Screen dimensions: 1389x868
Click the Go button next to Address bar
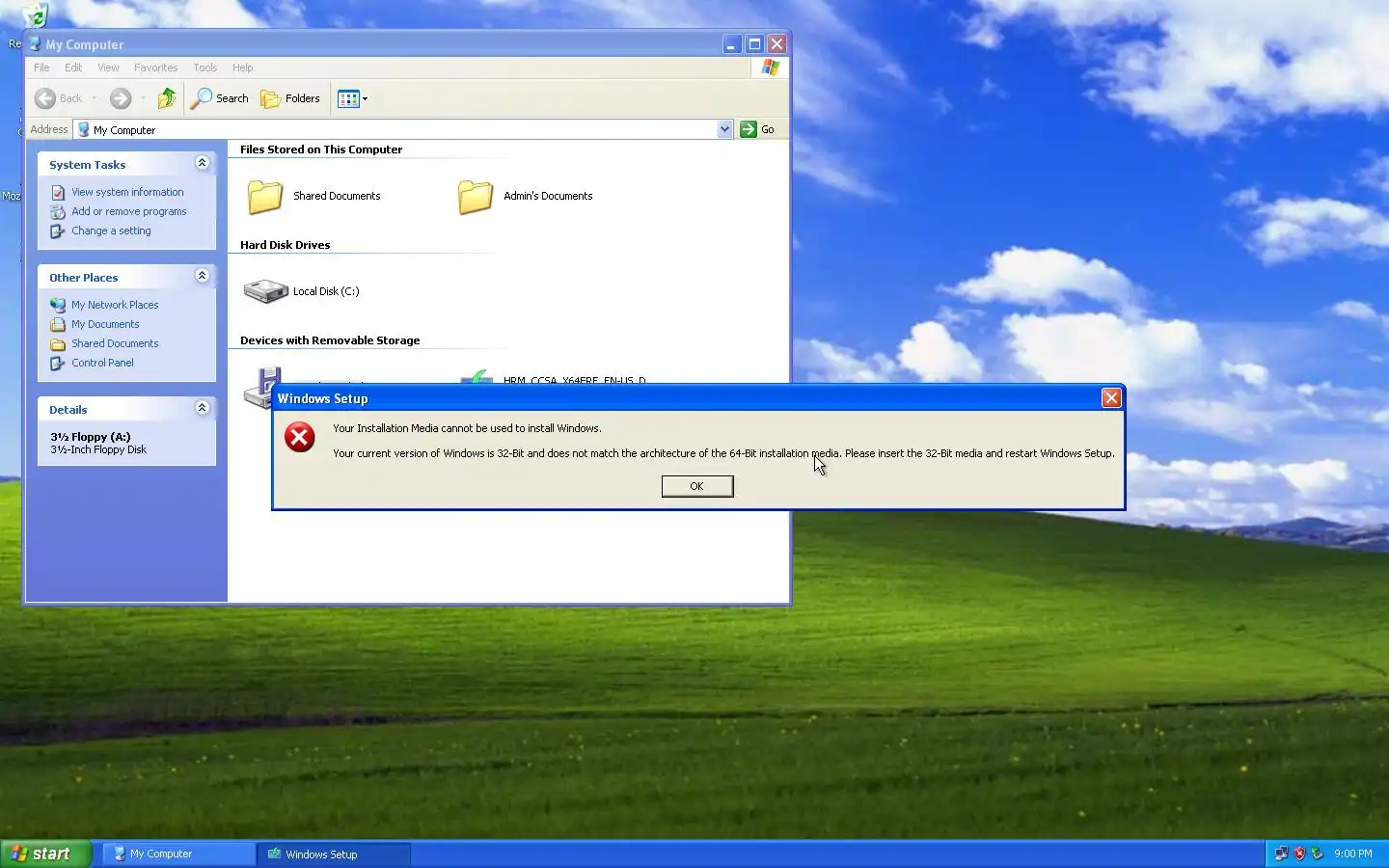point(757,129)
